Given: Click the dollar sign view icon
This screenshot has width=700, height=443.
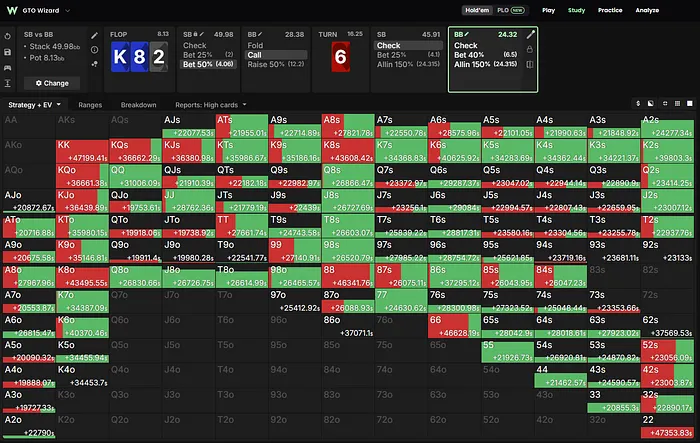Looking at the screenshot, I should click(x=638, y=104).
